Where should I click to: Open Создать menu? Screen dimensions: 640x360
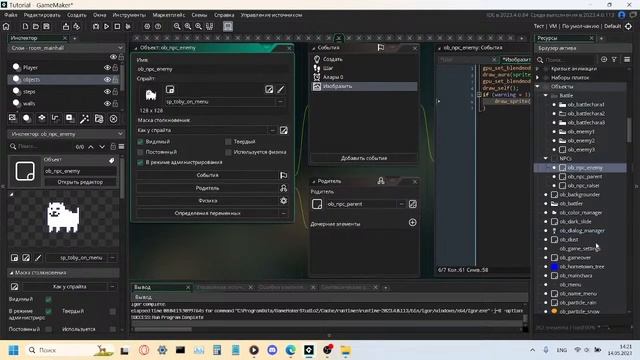coord(77,15)
